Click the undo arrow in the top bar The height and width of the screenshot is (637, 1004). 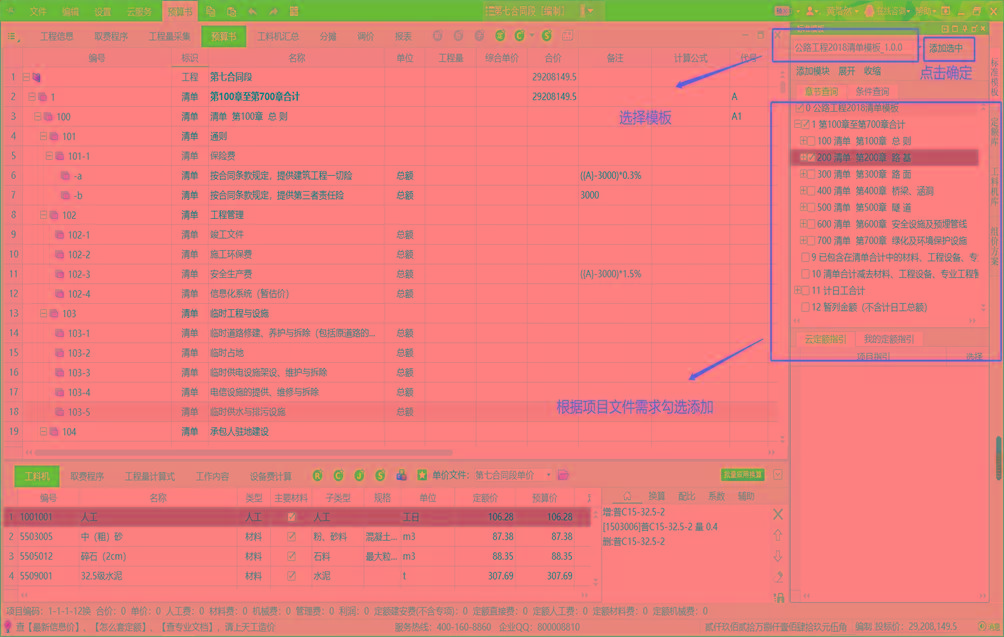pyautogui.click(x=252, y=11)
